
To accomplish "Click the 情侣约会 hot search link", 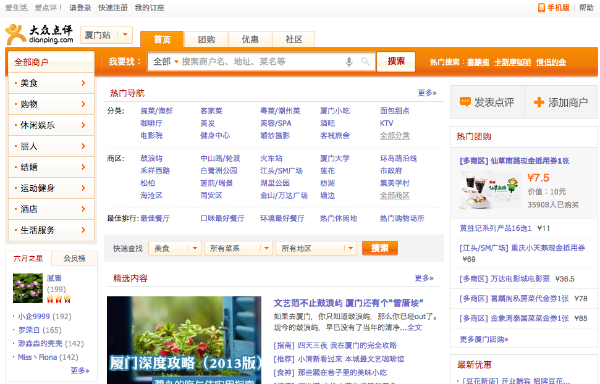I will (551, 62).
